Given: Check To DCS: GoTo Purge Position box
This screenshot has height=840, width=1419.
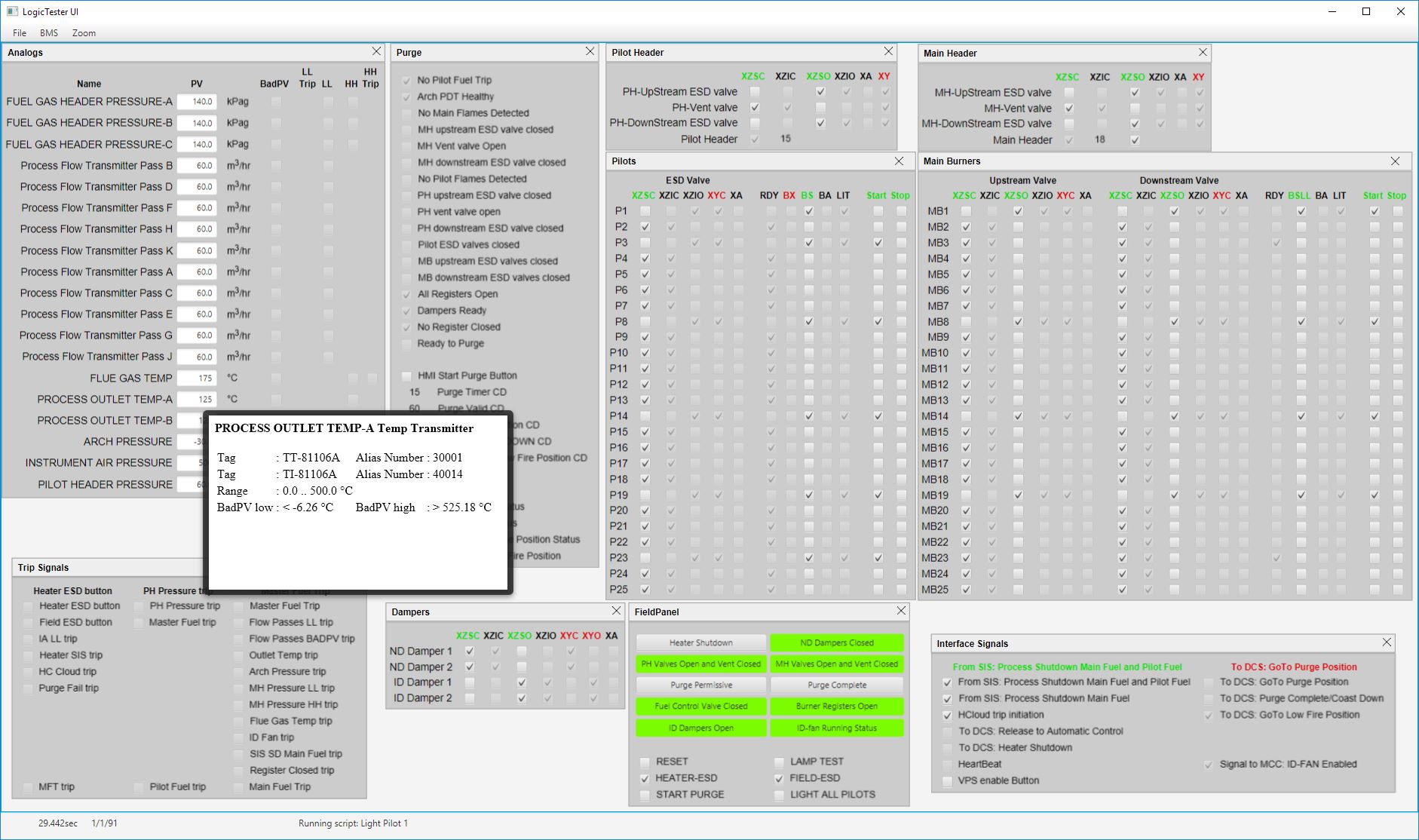Looking at the screenshot, I should pyautogui.click(x=1209, y=682).
